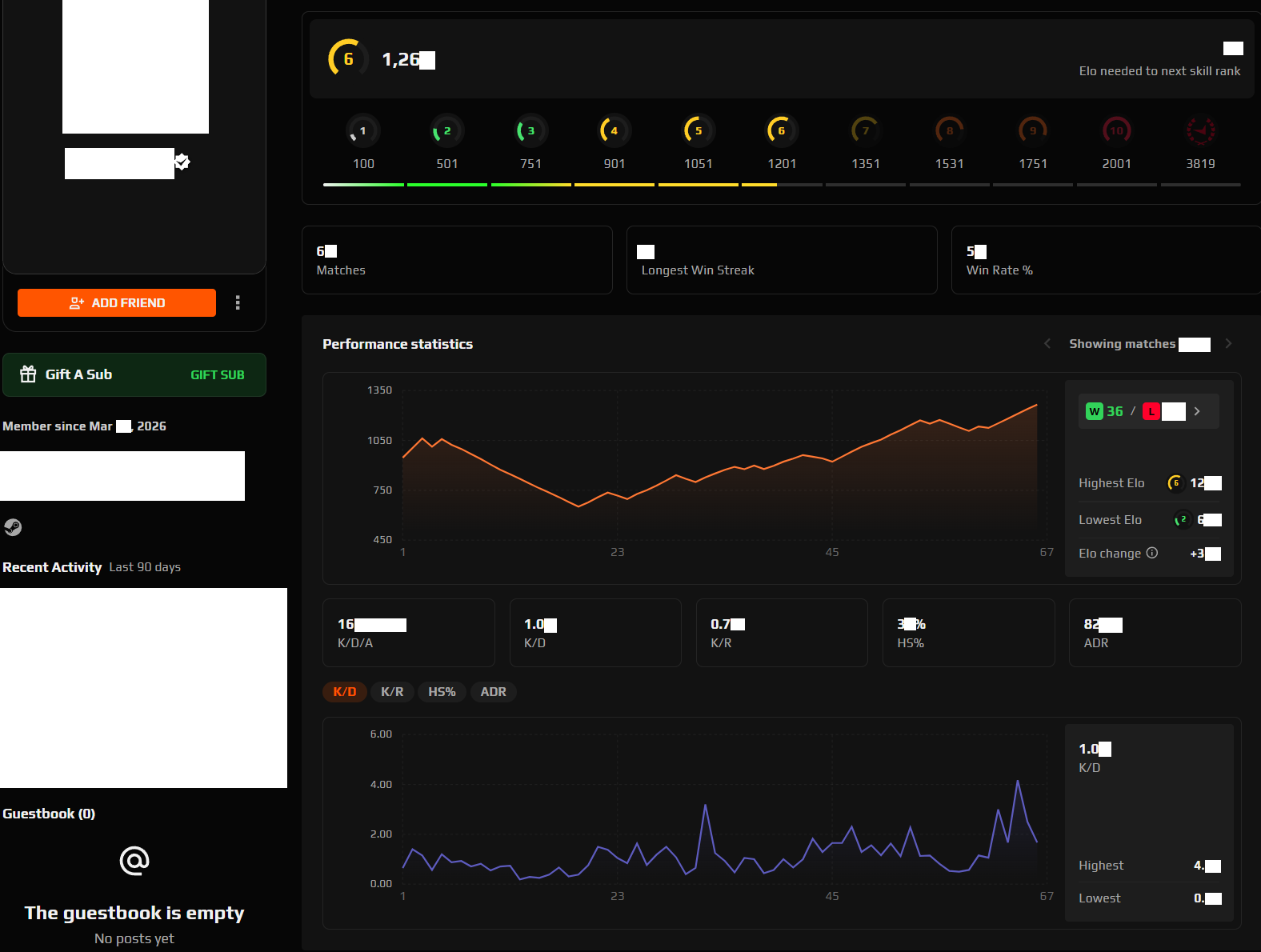This screenshot has width=1261, height=952.
Task: Click the verified badge next to username
Action: click(x=182, y=162)
